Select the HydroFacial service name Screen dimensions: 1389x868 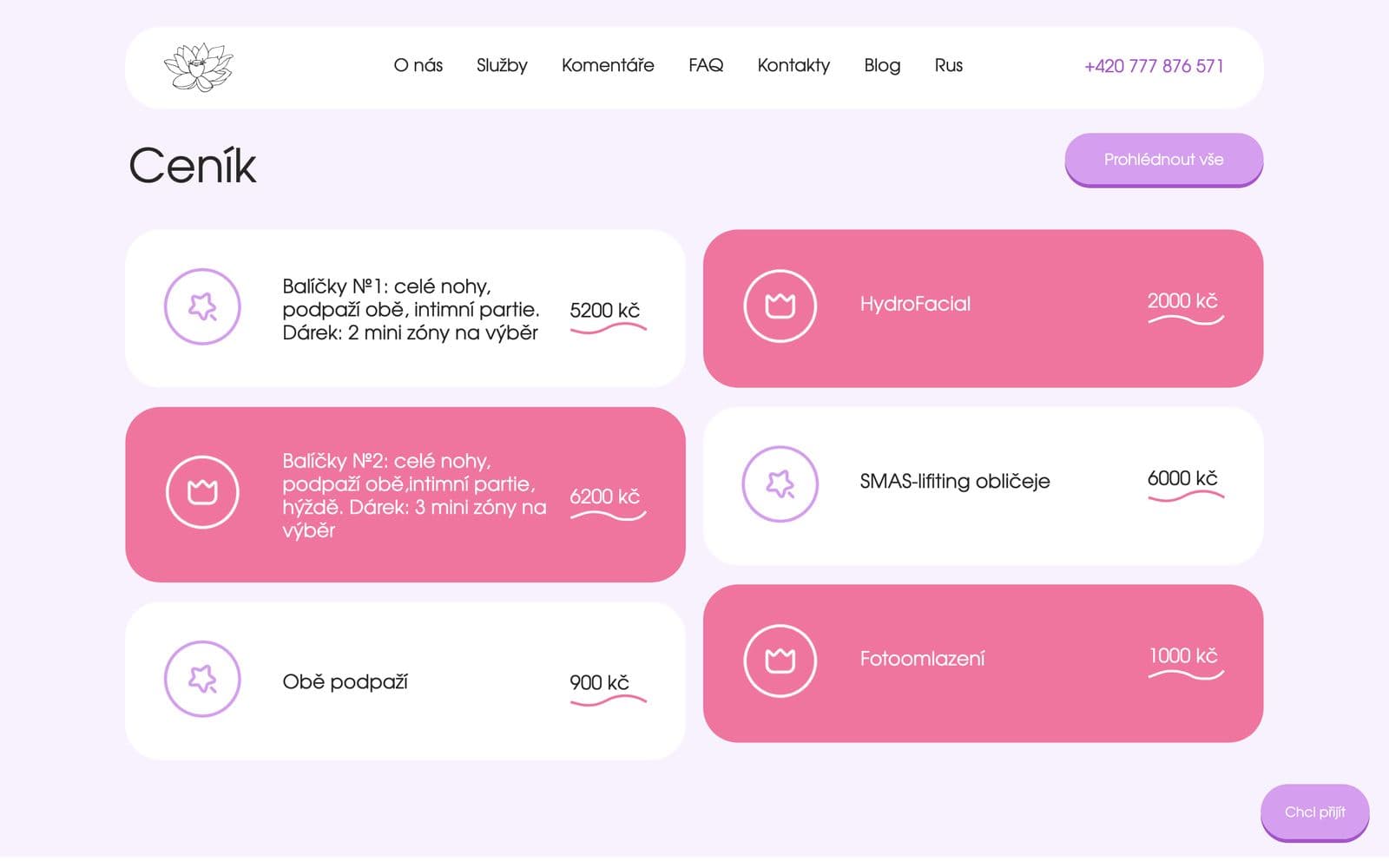915,304
